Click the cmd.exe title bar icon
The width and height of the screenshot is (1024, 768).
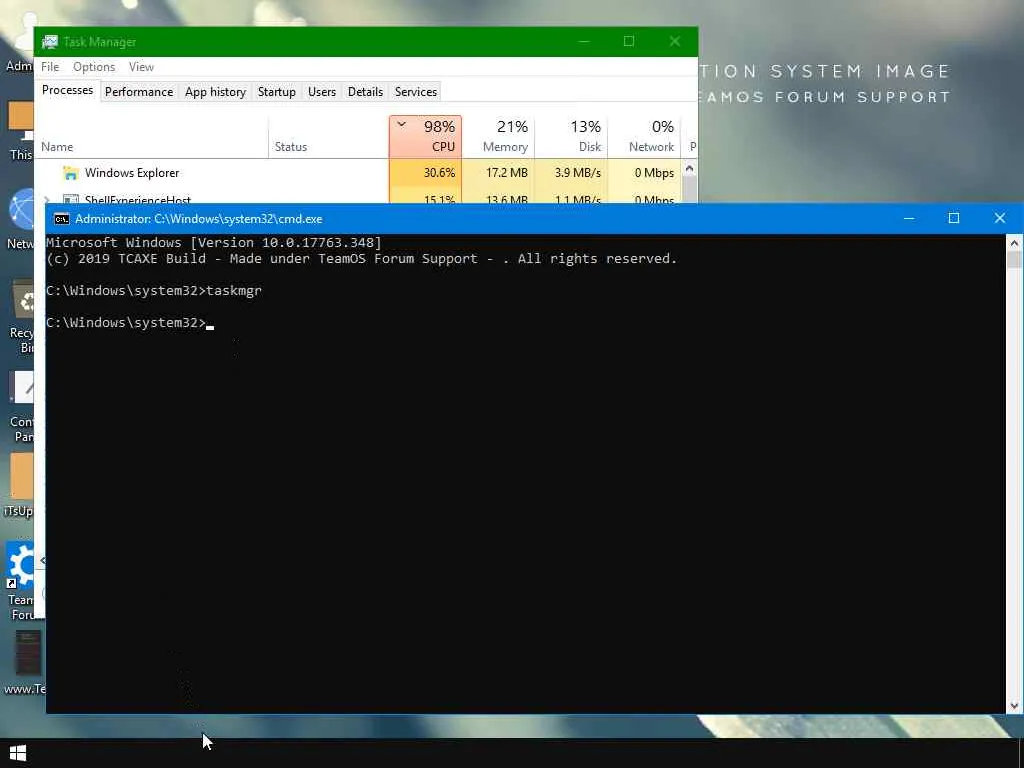tap(61, 219)
